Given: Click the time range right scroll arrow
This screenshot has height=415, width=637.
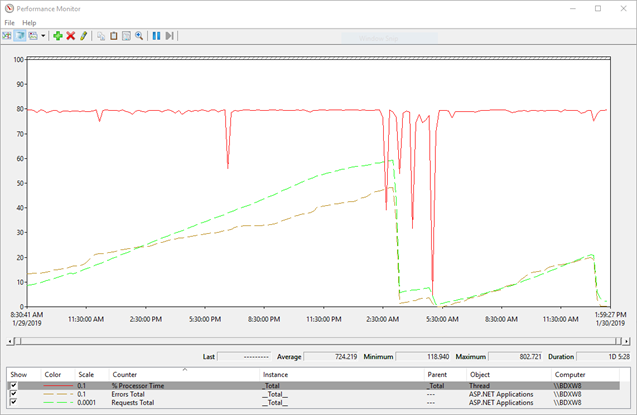Looking at the screenshot, I should tap(626, 341).
